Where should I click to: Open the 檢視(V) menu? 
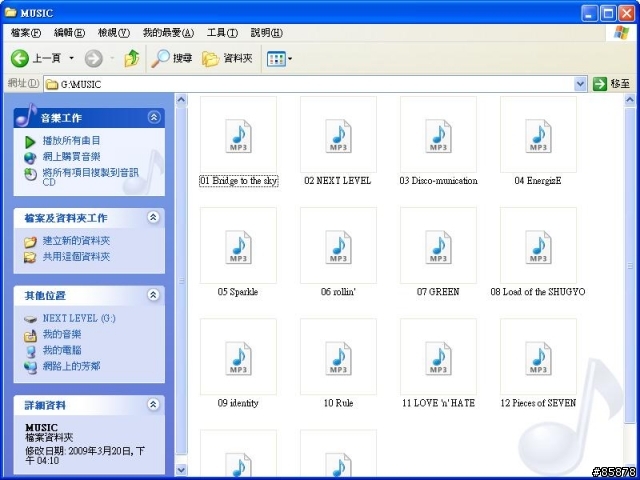tap(114, 33)
